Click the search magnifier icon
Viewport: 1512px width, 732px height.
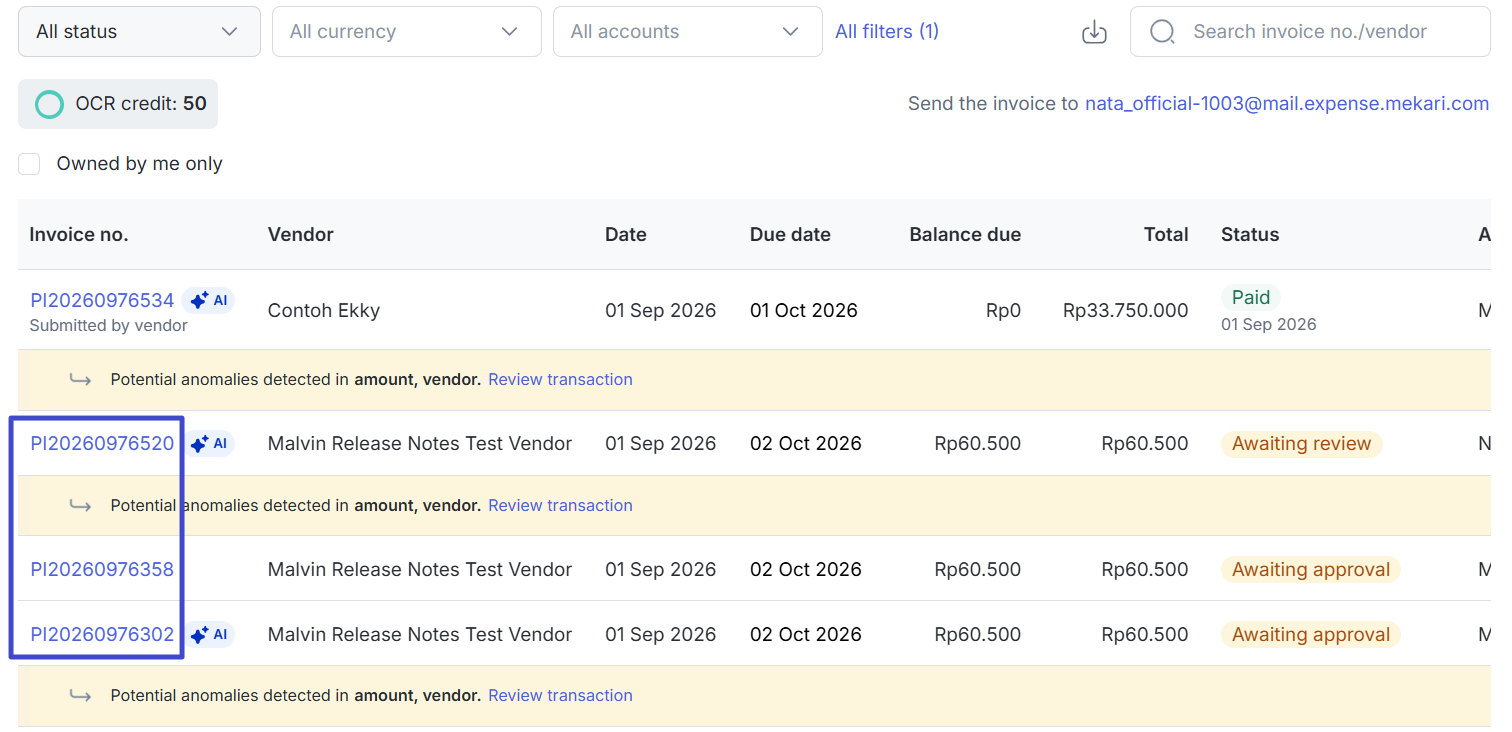pyautogui.click(x=1162, y=32)
